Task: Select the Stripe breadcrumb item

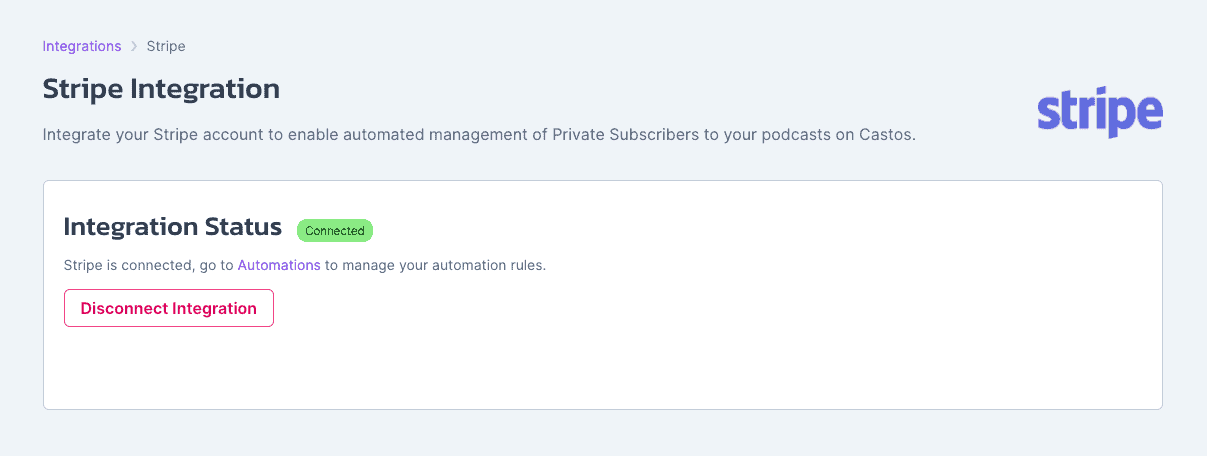Action: pos(166,46)
